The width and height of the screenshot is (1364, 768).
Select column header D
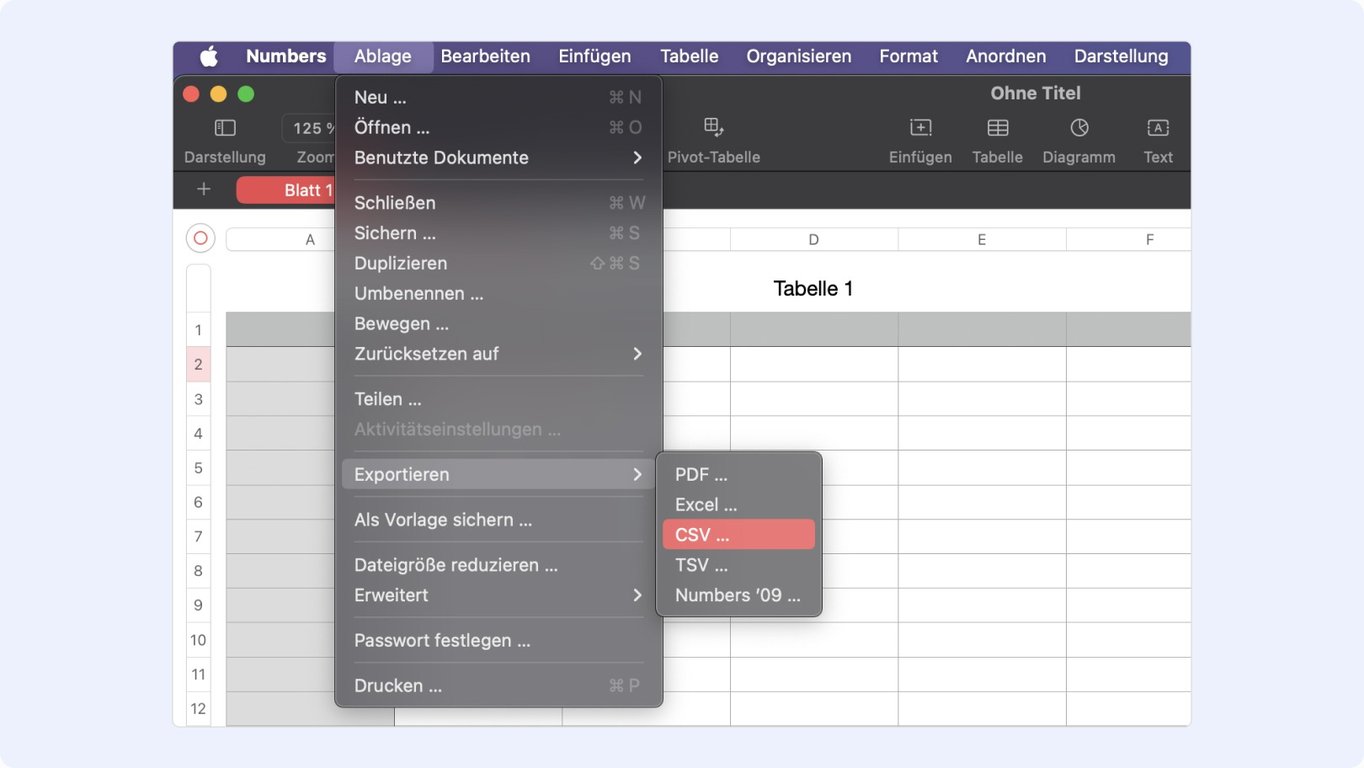click(x=814, y=239)
